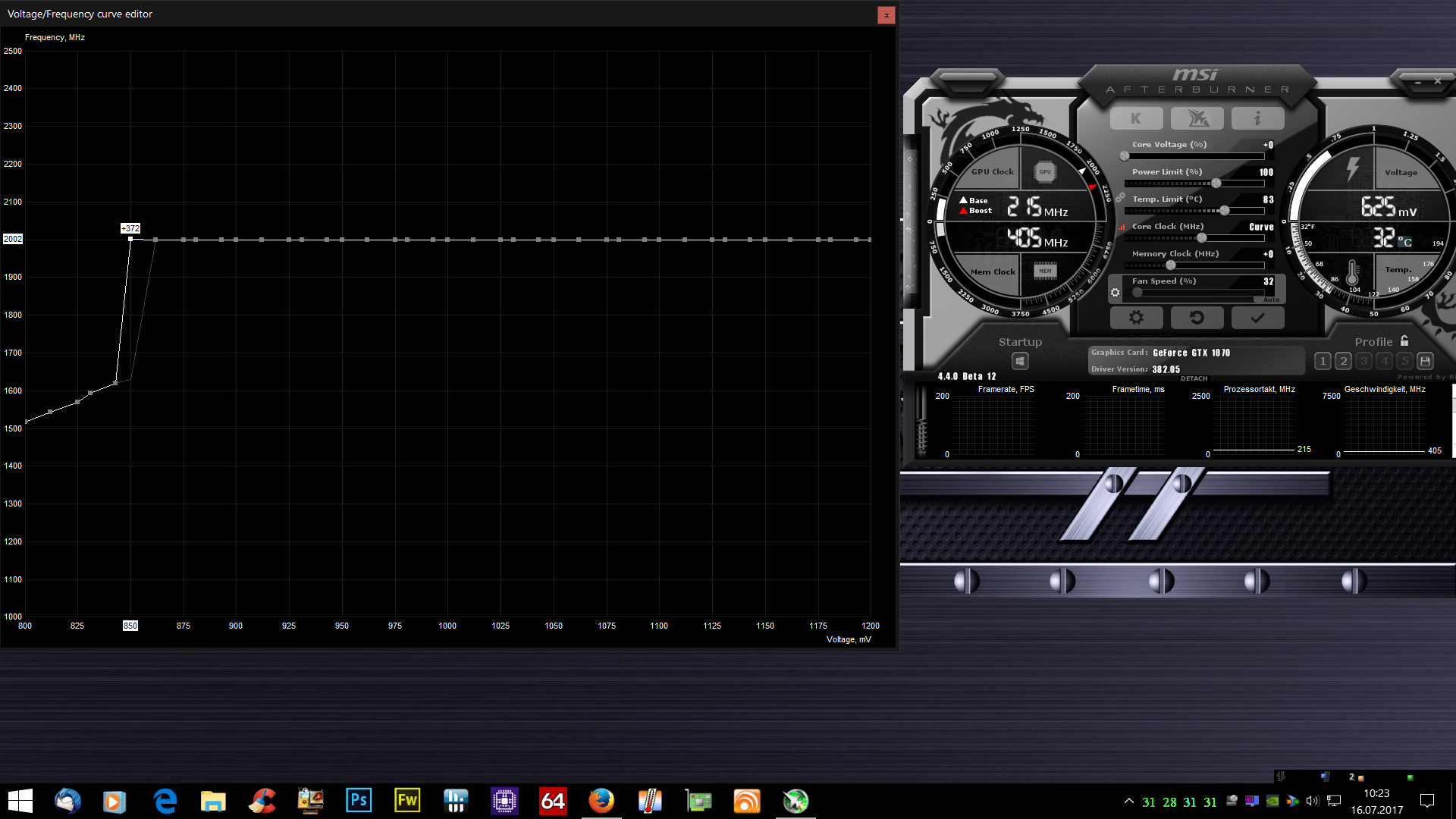Open Firefox from the taskbar
The width and height of the screenshot is (1456, 819).
point(601,801)
